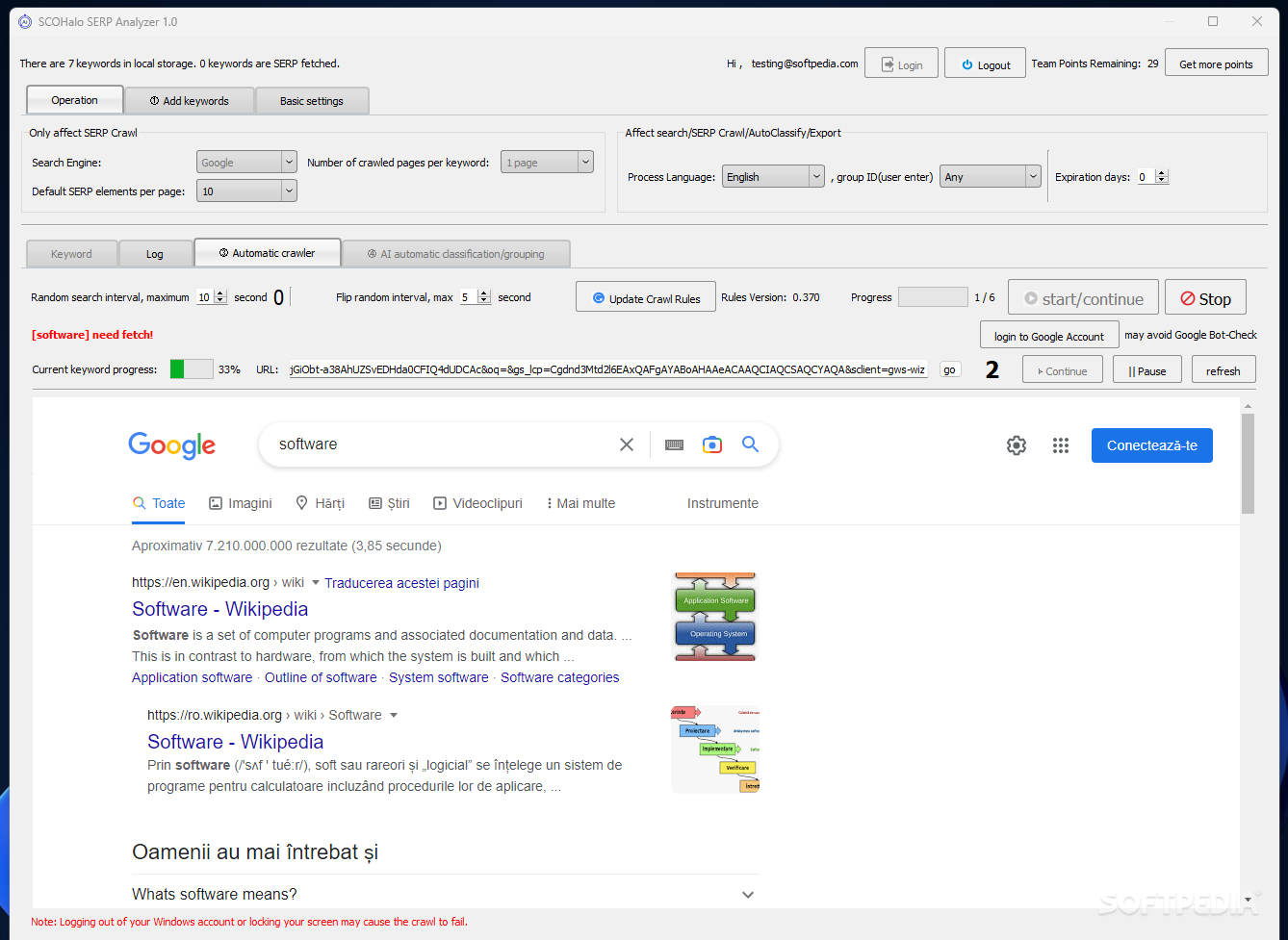Clear the Google search box X icon

[627, 445]
